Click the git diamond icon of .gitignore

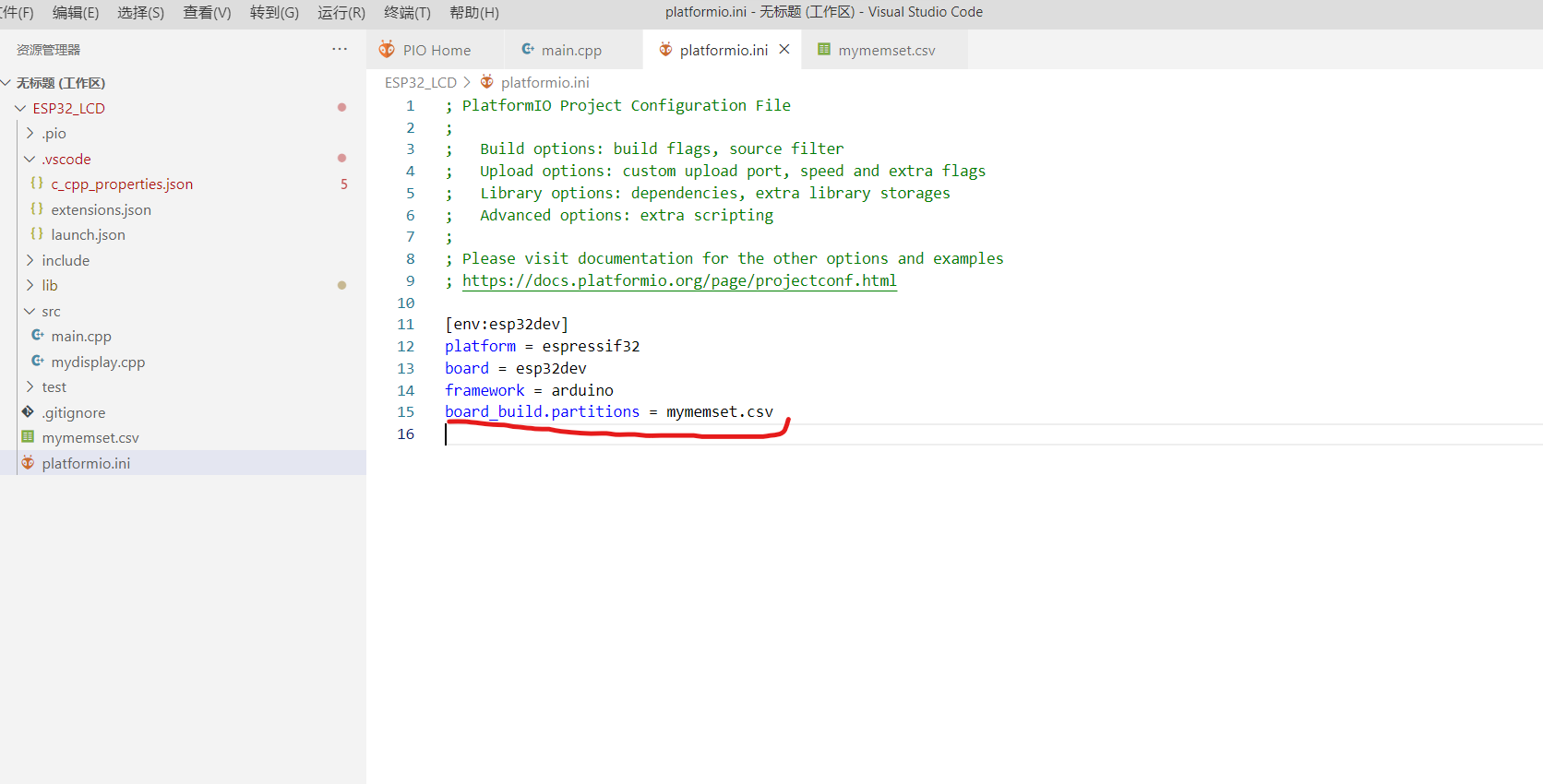coord(28,412)
